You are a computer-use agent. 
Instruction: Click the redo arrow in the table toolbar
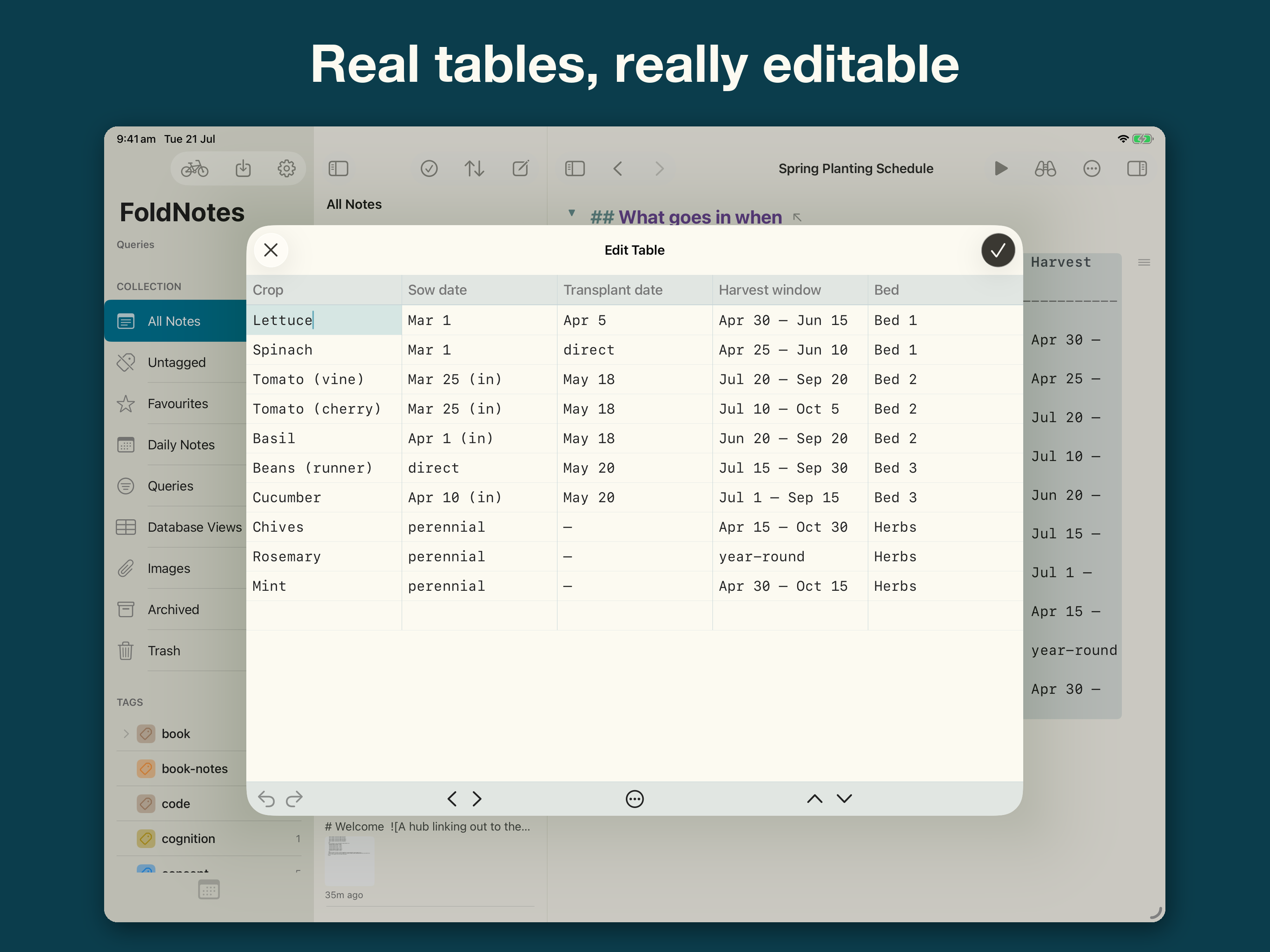pyautogui.click(x=294, y=799)
